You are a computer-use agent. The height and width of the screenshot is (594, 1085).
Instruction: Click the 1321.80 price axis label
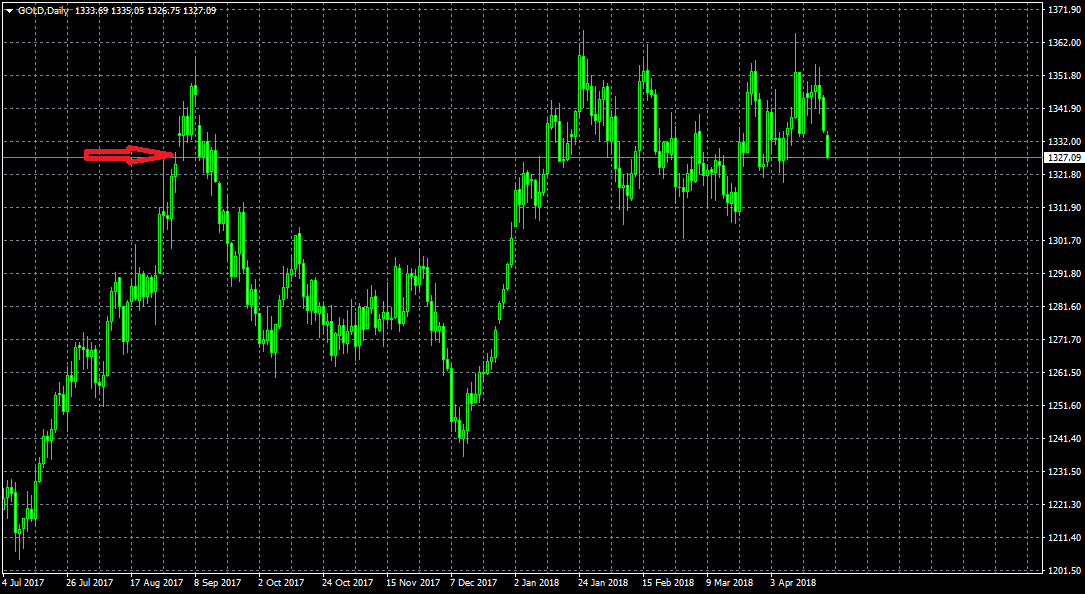pyautogui.click(x=1064, y=175)
